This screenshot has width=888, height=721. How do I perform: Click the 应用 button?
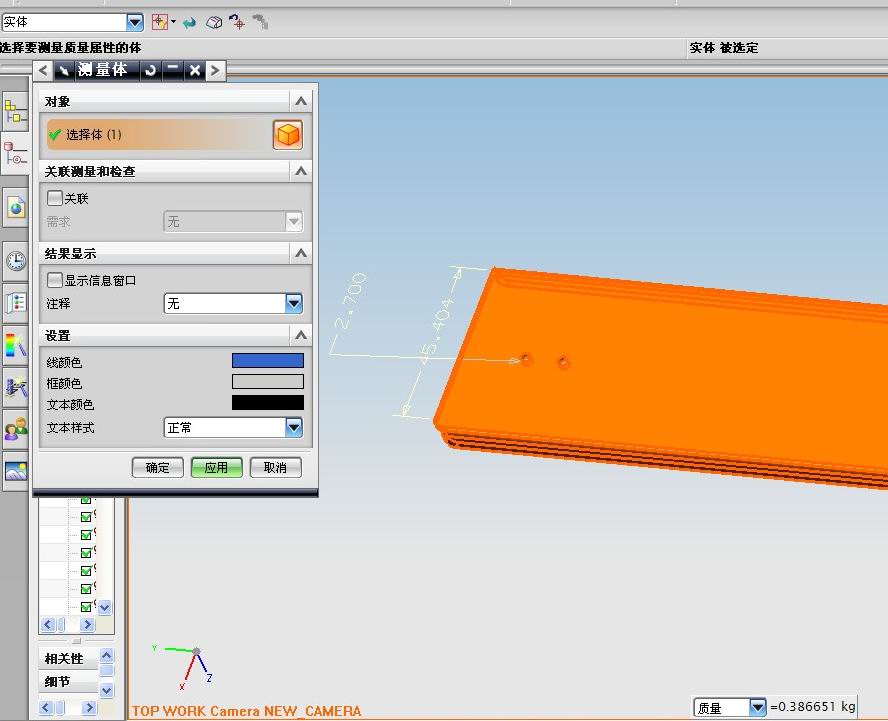(216, 468)
